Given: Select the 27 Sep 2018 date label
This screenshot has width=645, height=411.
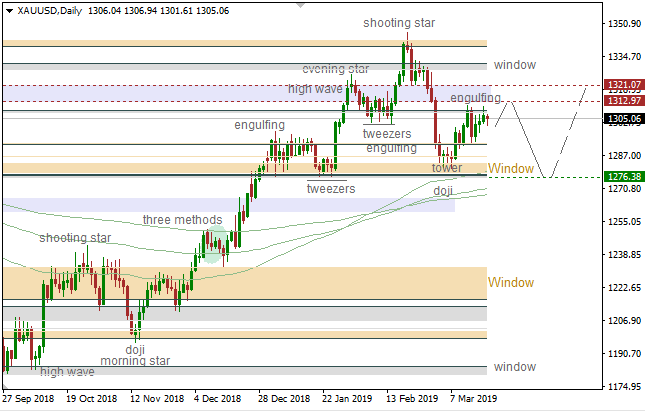Looking at the screenshot, I should (x=29, y=397).
